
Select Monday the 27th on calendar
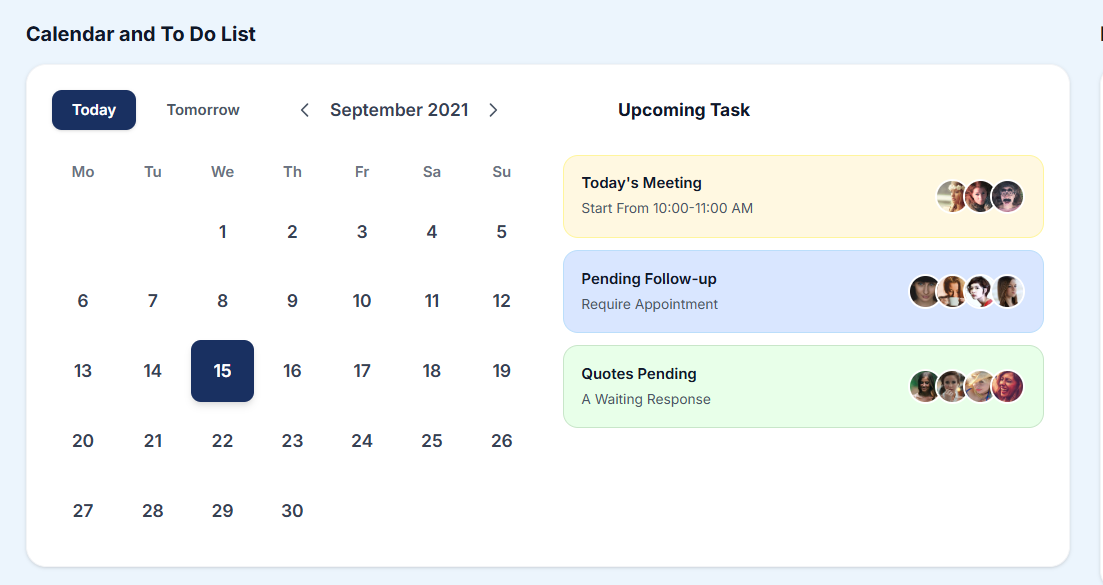[83, 511]
